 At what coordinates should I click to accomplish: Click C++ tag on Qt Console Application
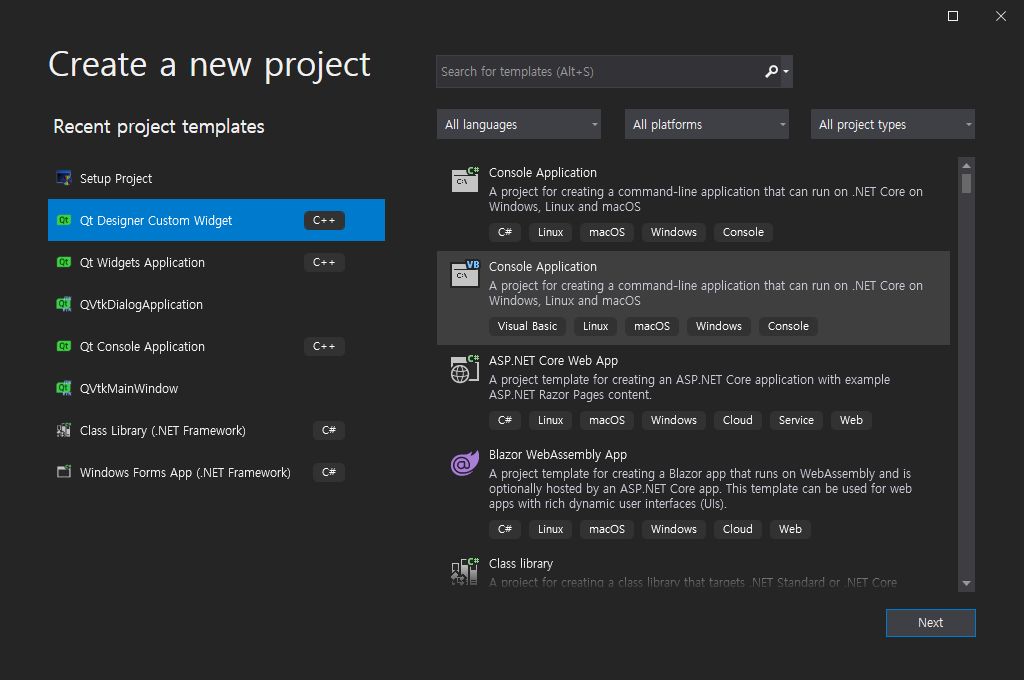click(324, 346)
